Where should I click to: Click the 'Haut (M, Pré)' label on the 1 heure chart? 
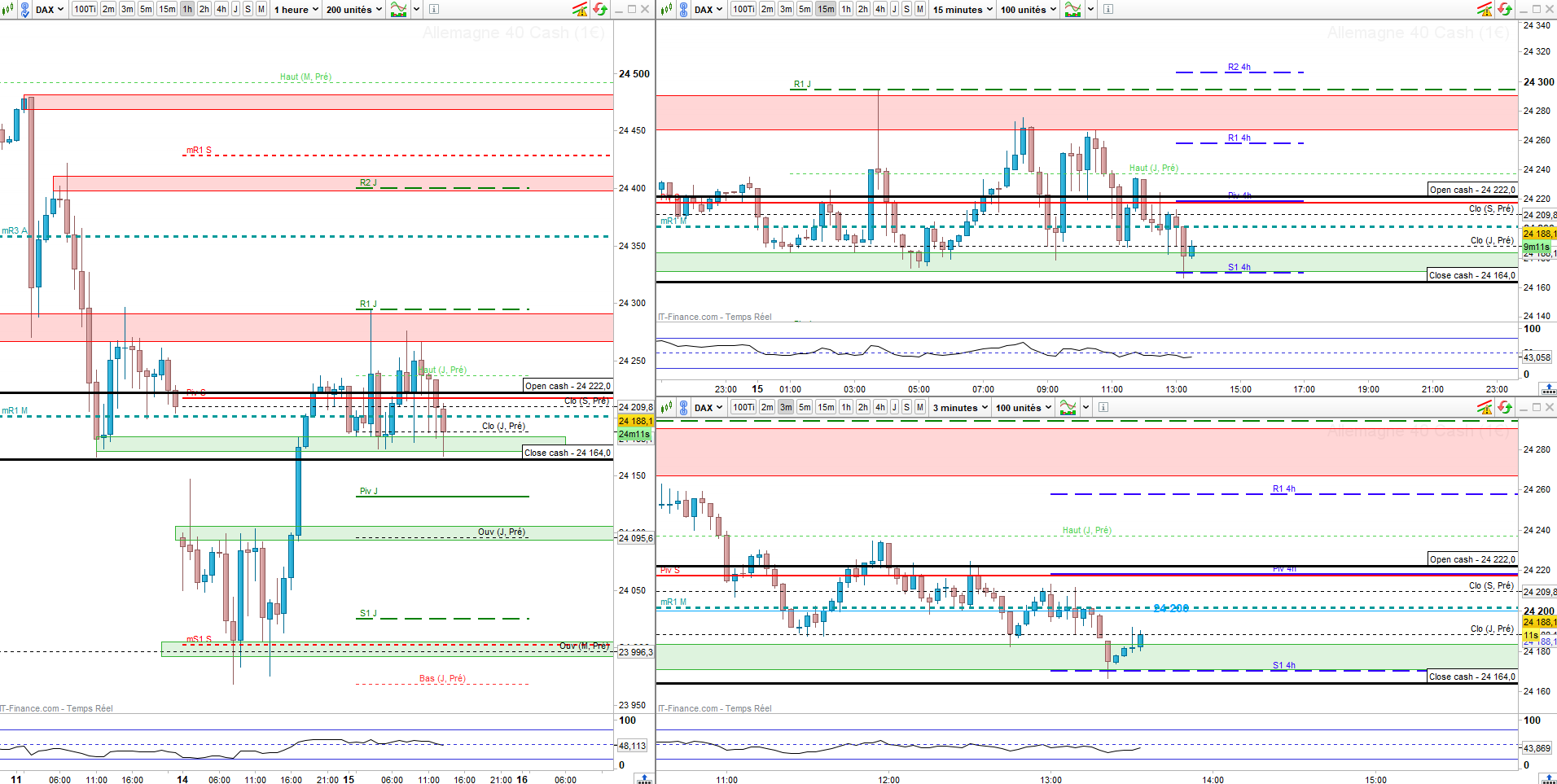(x=305, y=77)
